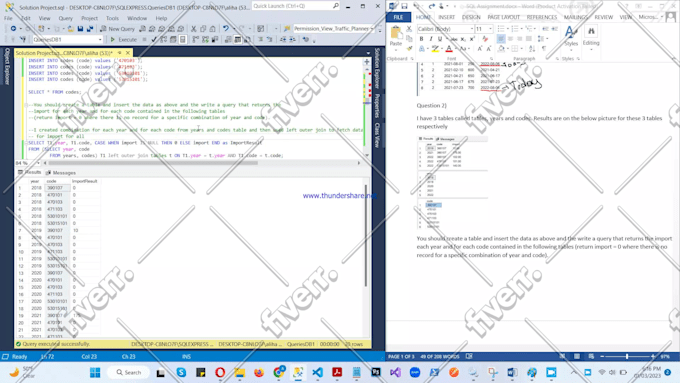This screenshot has height=383, width=680.
Task: Open Opera browser from taskbar
Action: (220, 372)
